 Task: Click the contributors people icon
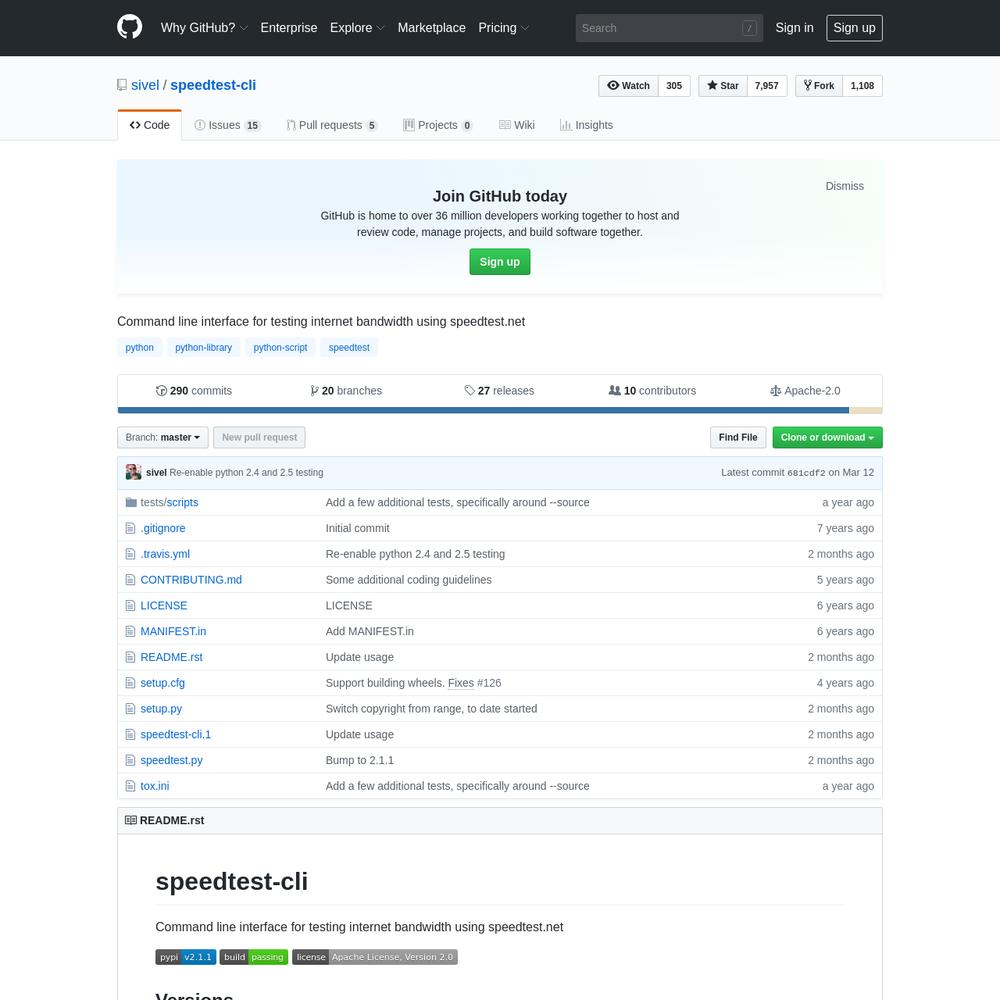click(x=615, y=390)
